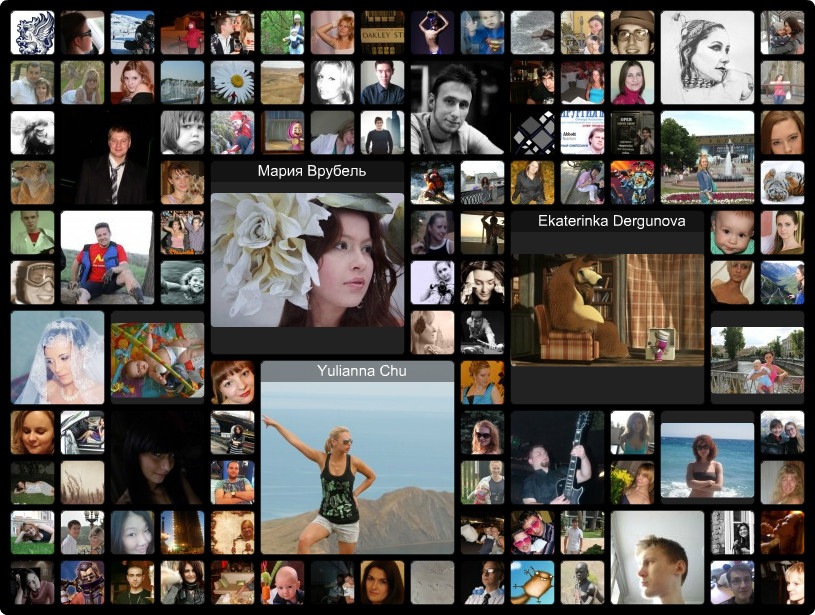Select the child swimming in water thumbnail
Screen dimensions: 815x615
(182, 282)
